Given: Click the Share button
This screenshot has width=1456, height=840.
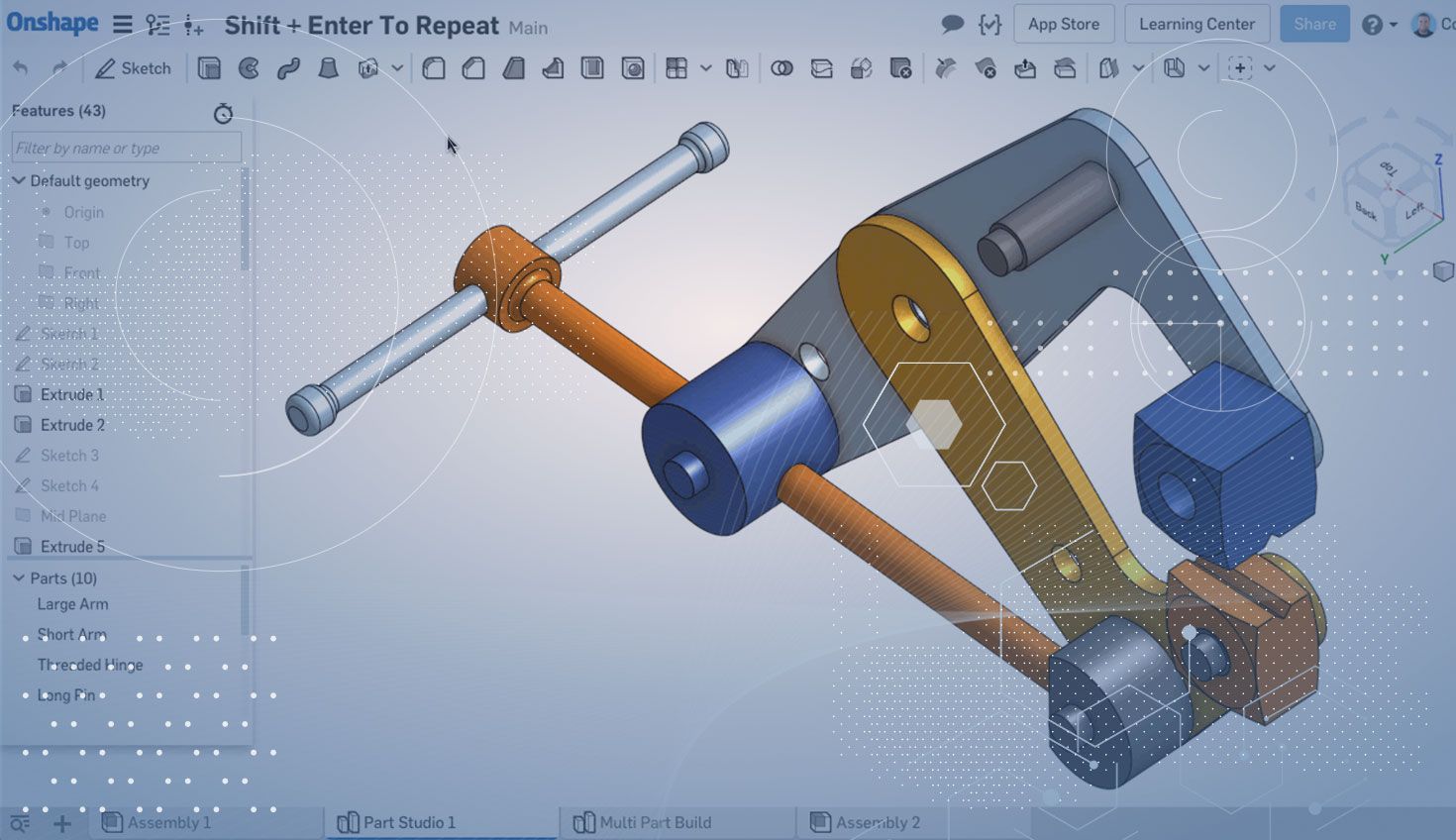Looking at the screenshot, I should (1313, 25).
